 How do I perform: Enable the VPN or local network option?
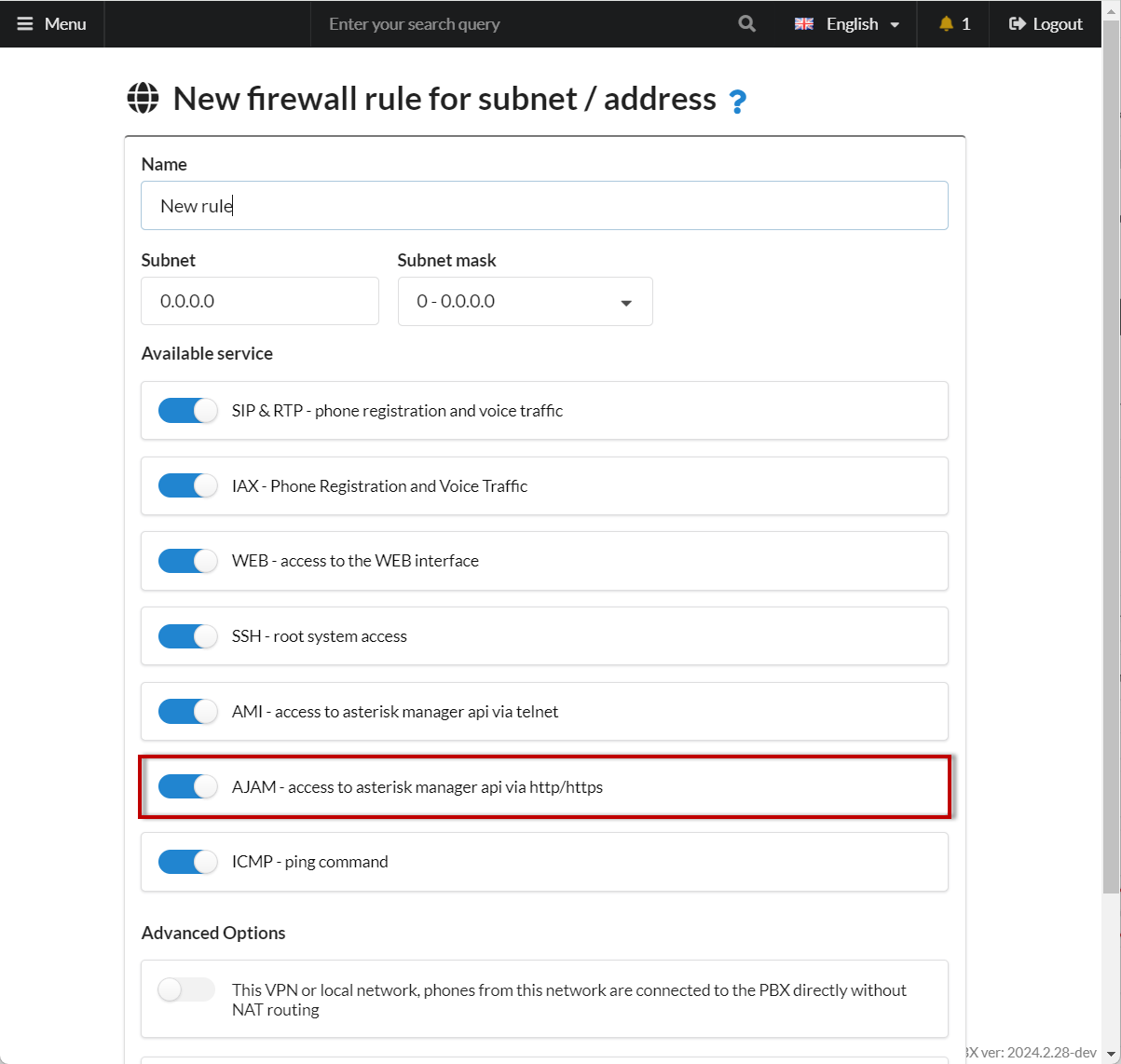[186, 989]
